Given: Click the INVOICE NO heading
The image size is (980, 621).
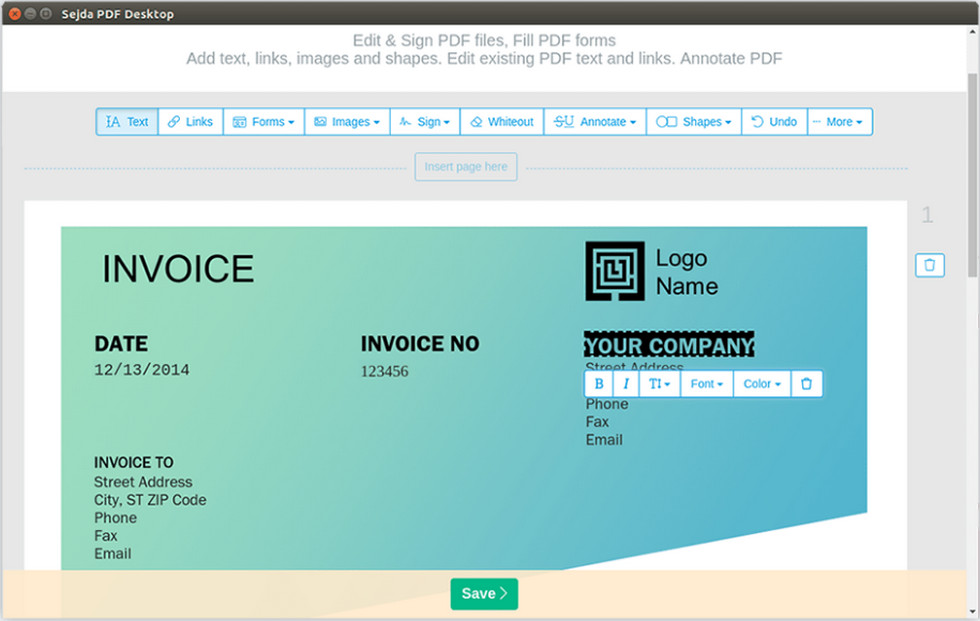Looking at the screenshot, I should click(x=420, y=344).
